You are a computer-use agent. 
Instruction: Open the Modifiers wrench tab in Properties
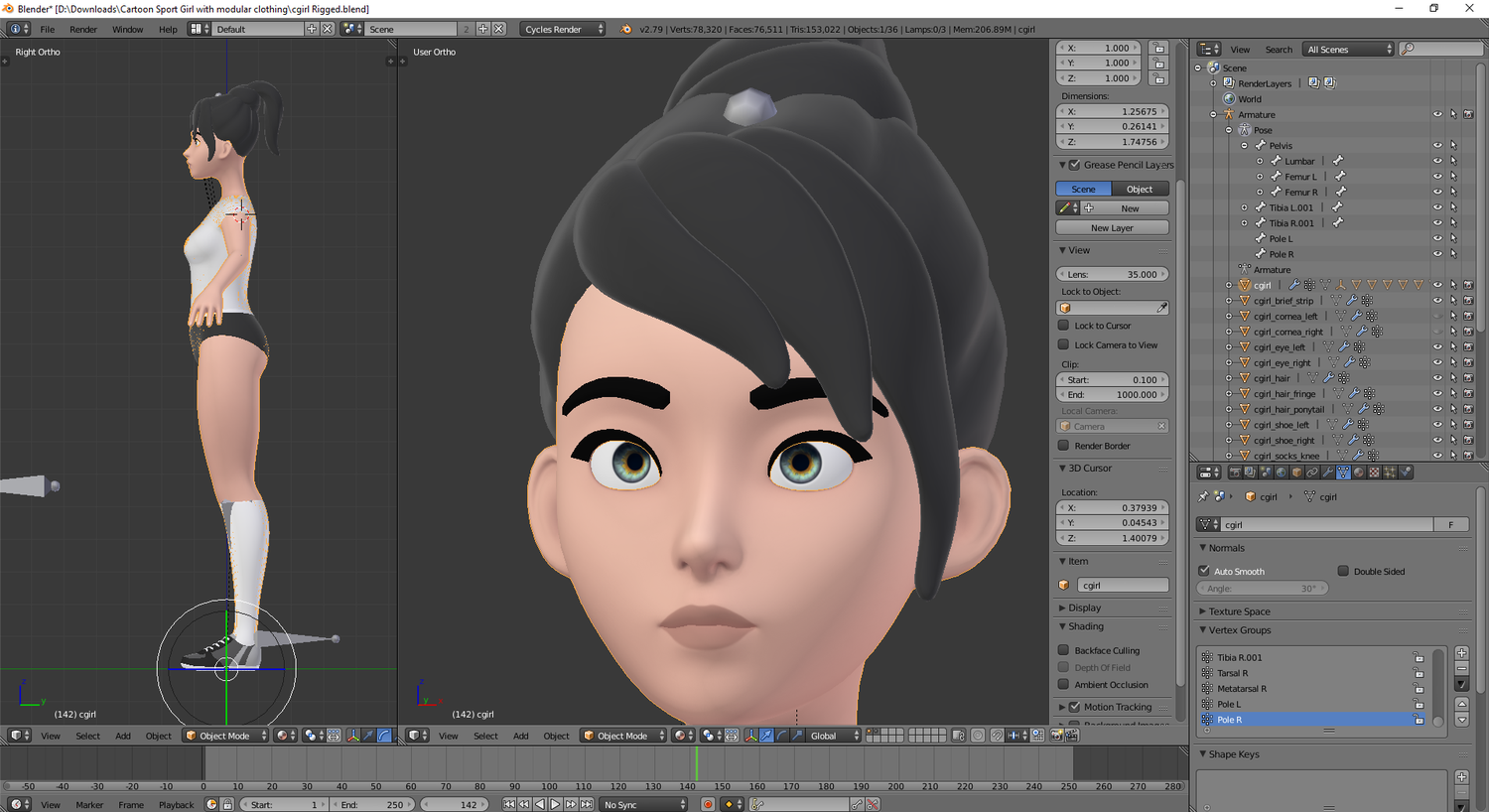point(1328,473)
